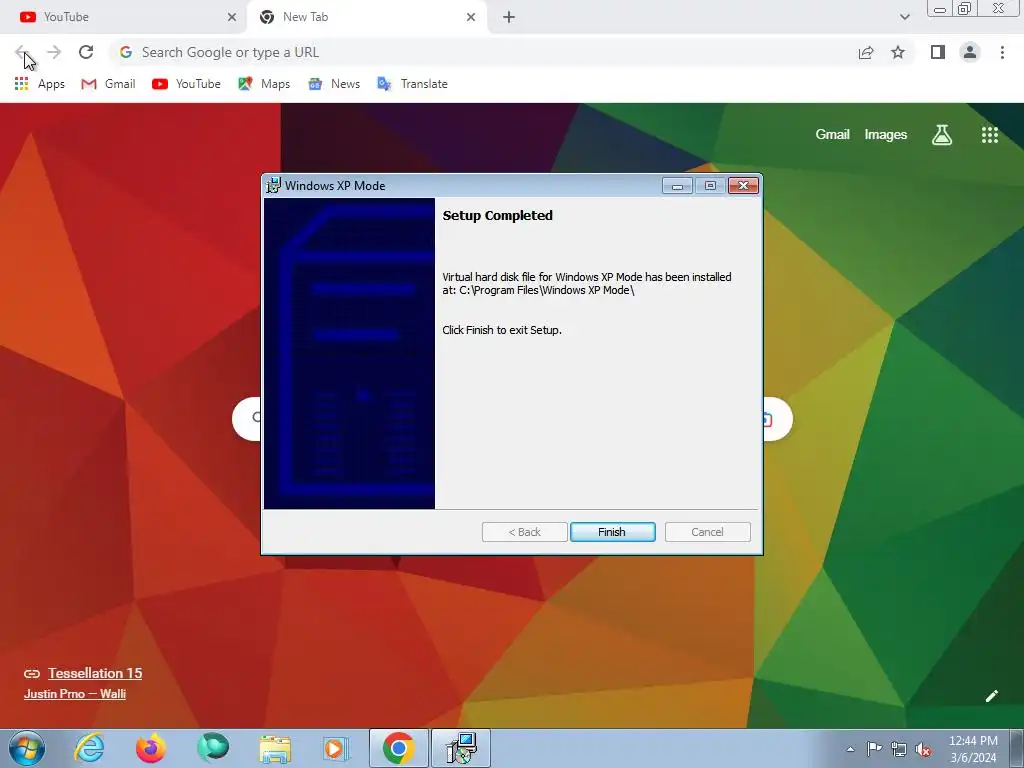Close the Windows XP Mode dialog

pos(743,185)
